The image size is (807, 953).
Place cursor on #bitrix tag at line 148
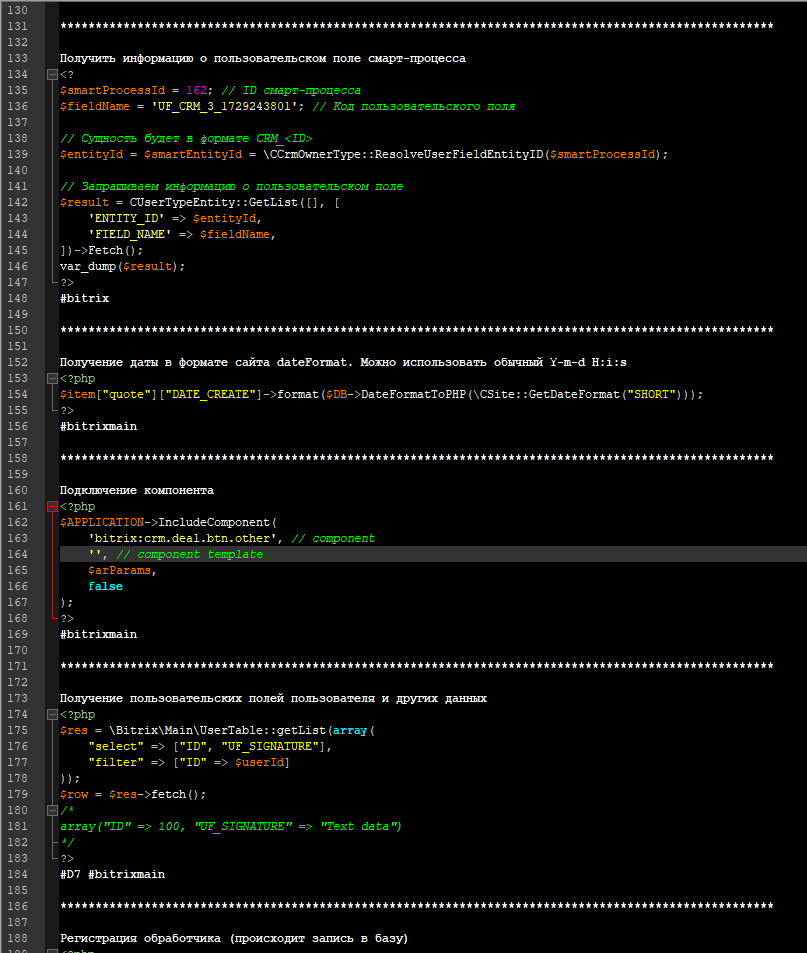coord(84,298)
